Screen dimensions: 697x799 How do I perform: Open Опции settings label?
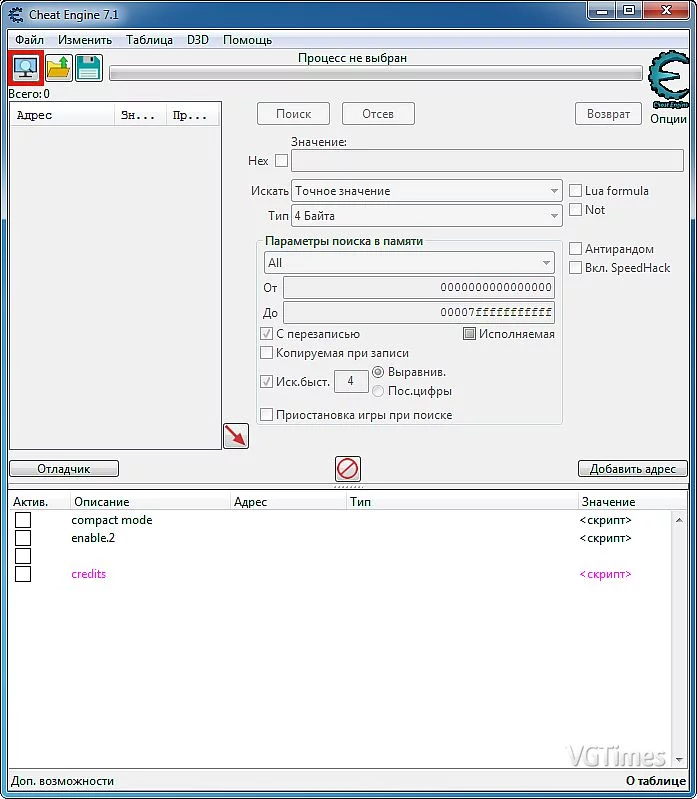pos(668,119)
